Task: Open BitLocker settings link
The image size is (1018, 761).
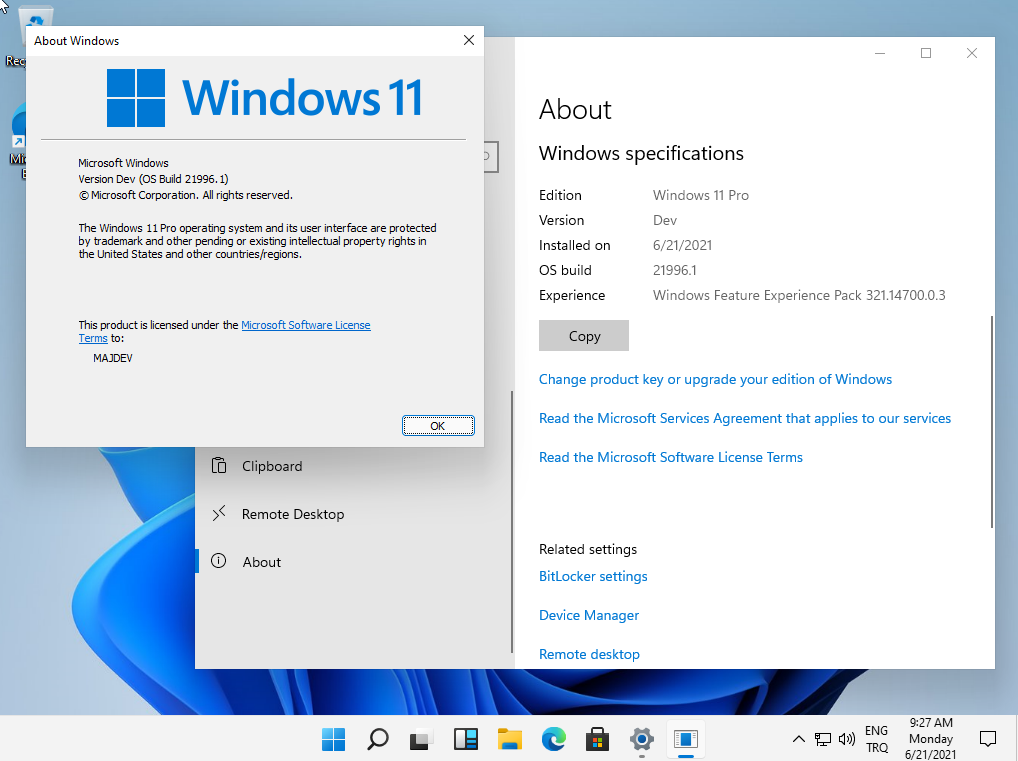Action: pyautogui.click(x=593, y=577)
